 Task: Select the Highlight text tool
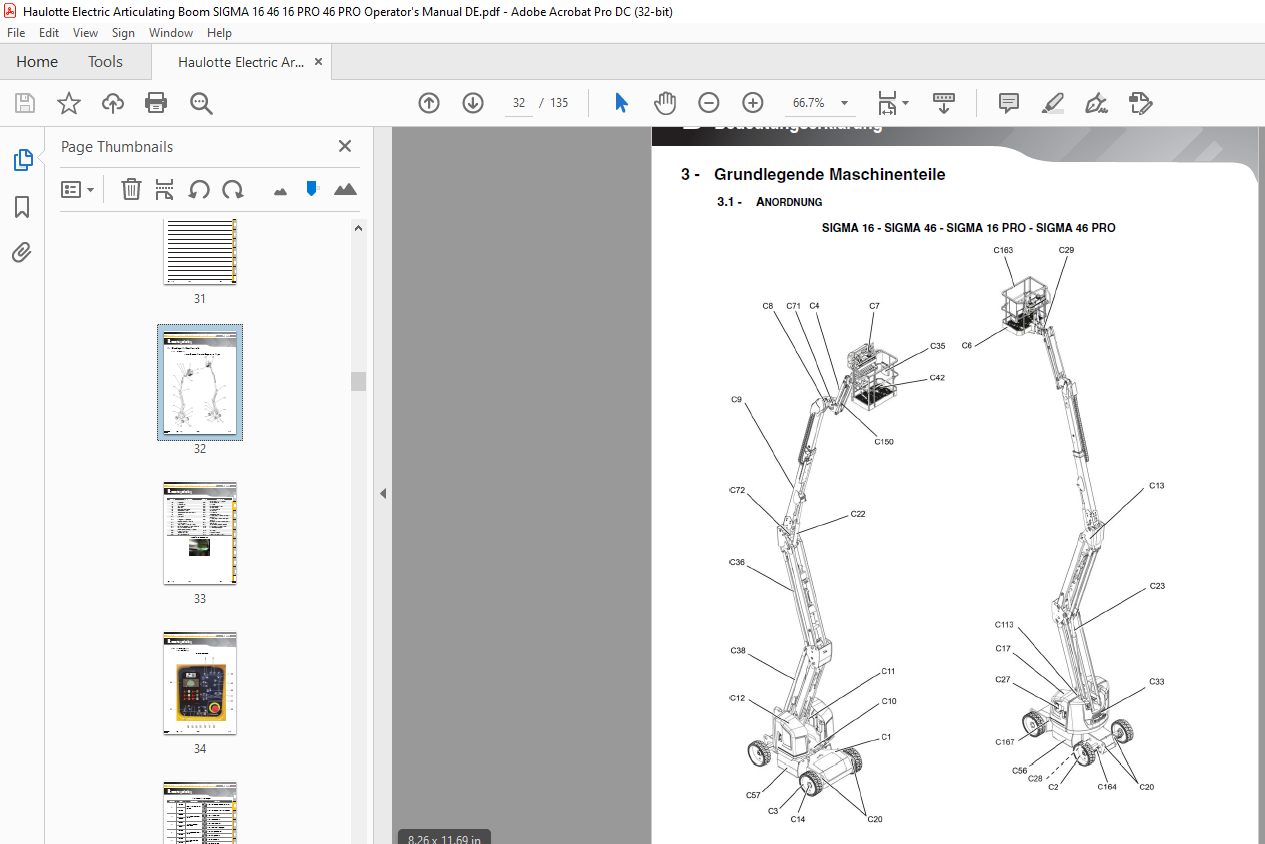pos(1053,103)
